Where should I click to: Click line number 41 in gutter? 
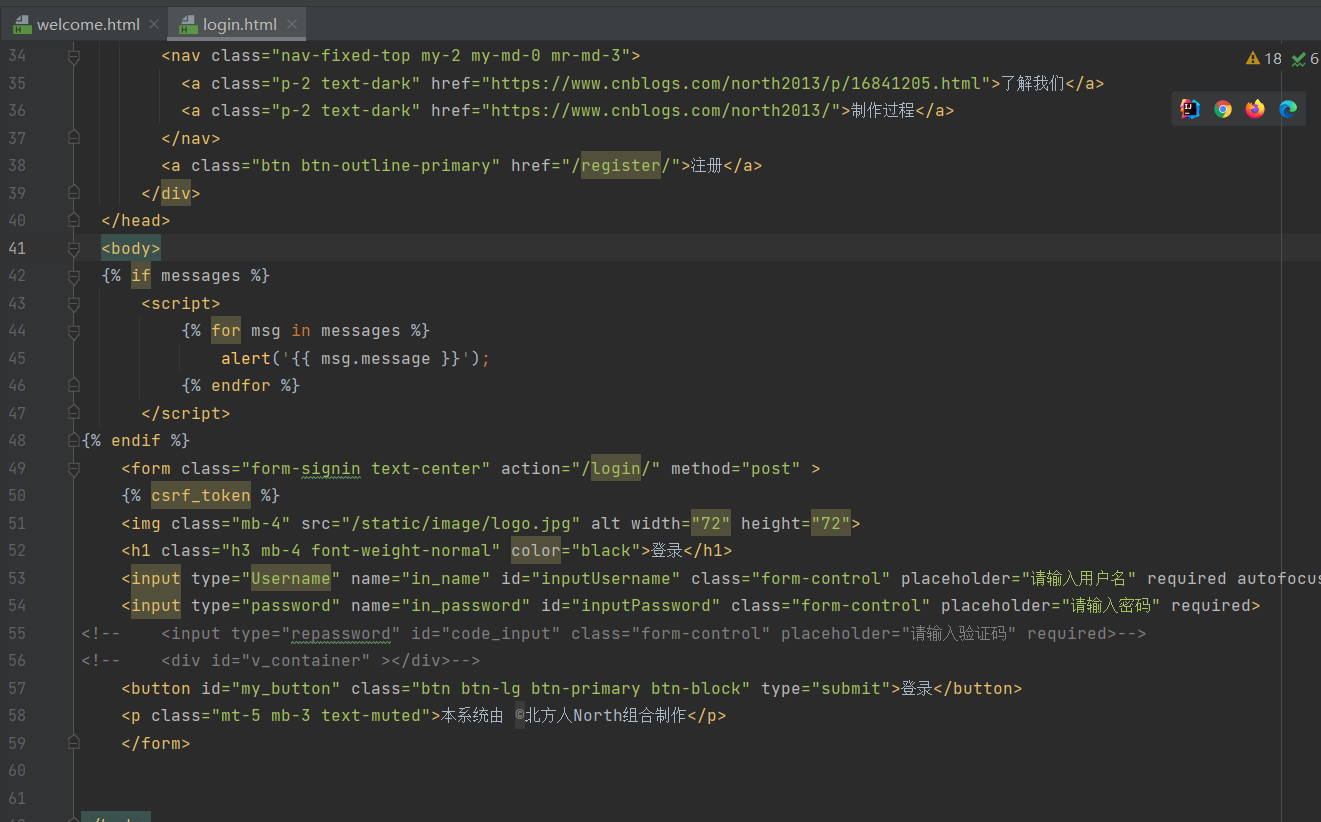point(17,248)
